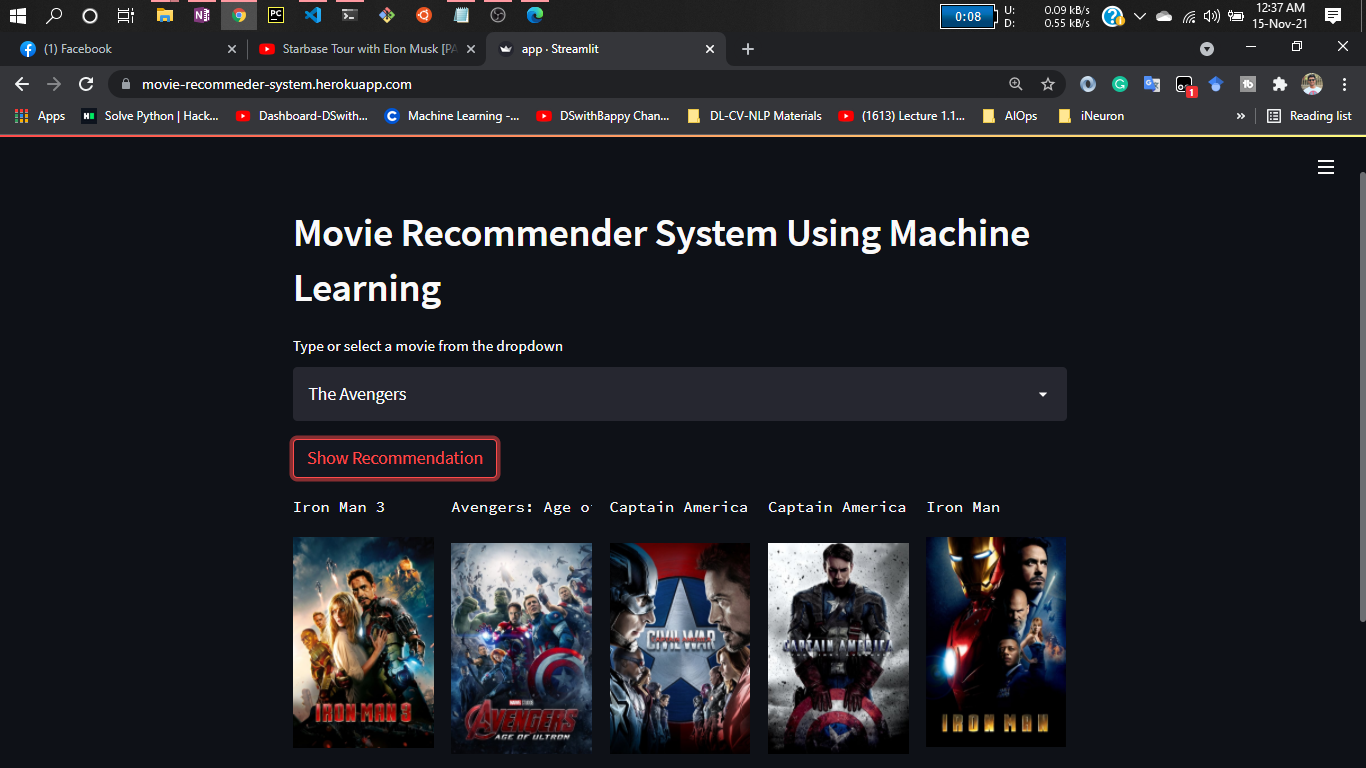Open a new browser tab
This screenshot has height=768, width=1366.
(748, 49)
